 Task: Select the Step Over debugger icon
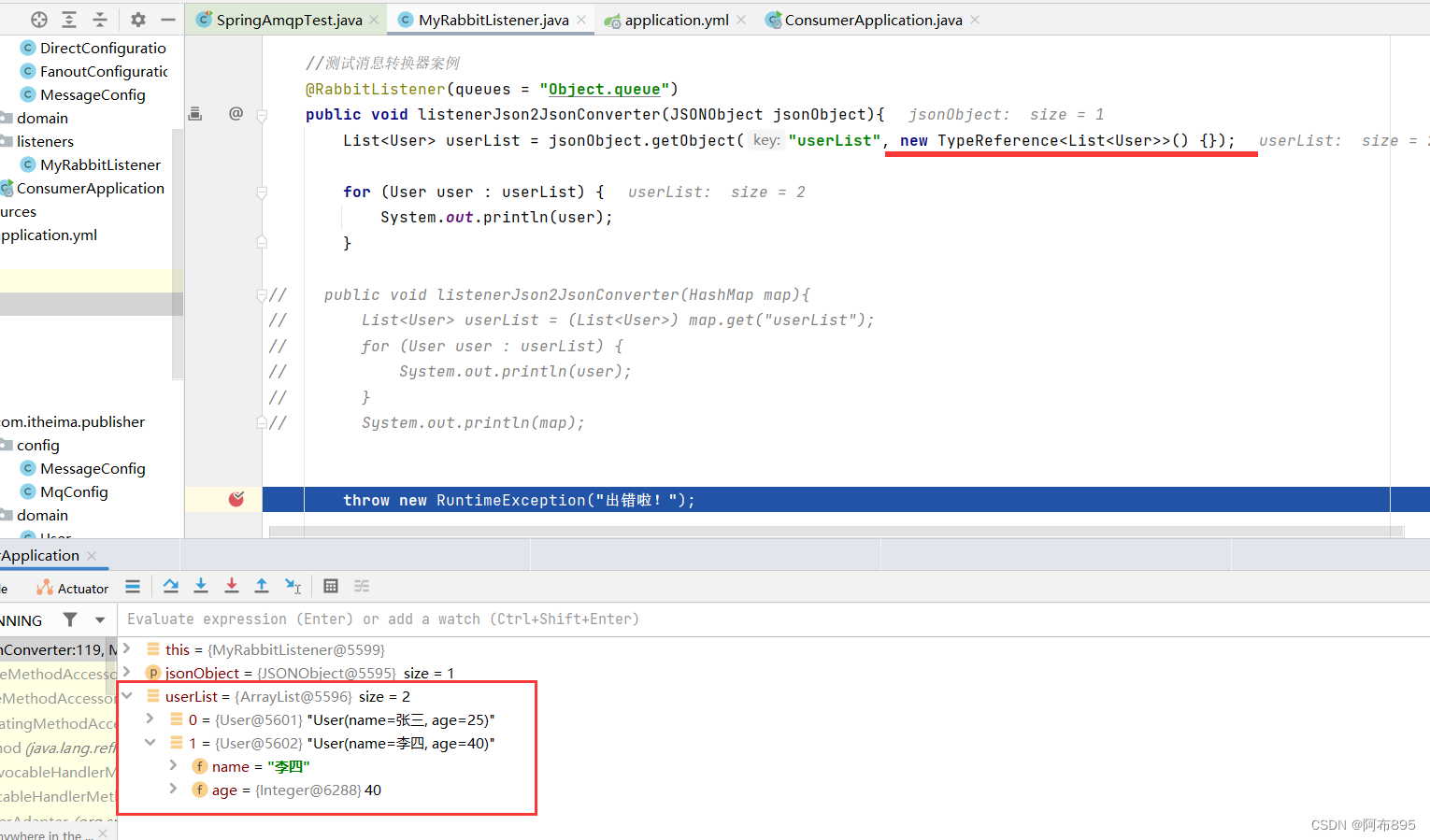point(170,586)
